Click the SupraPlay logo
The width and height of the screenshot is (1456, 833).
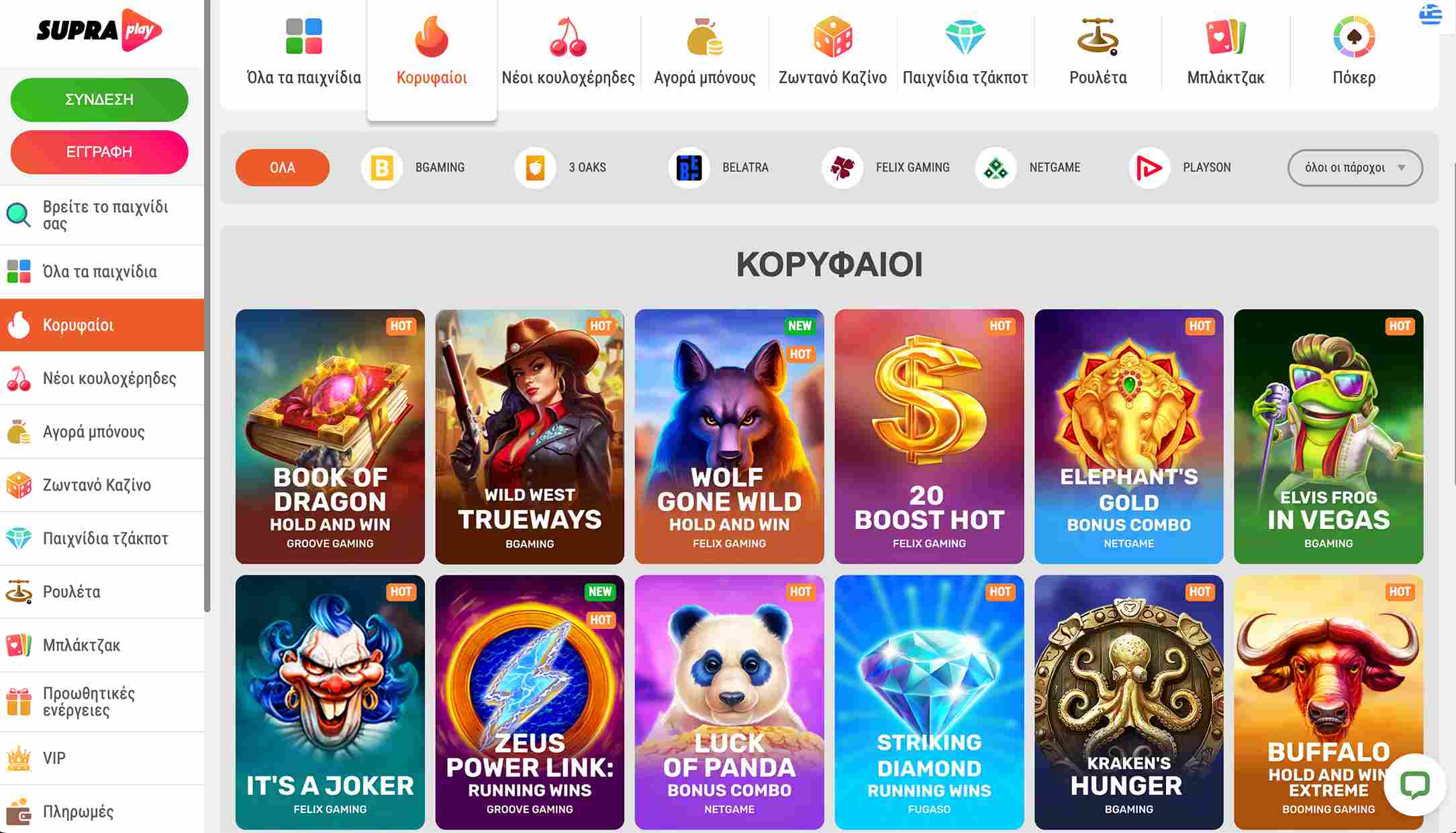[x=99, y=30]
